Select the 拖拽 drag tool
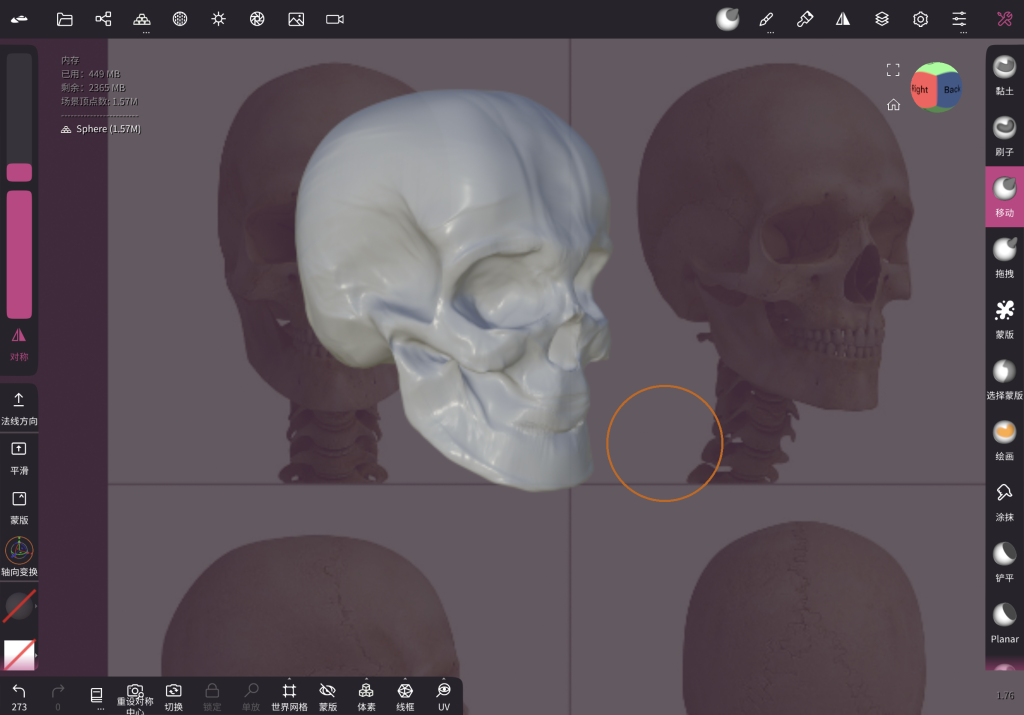The width and height of the screenshot is (1024, 715). coord(1004,258)
